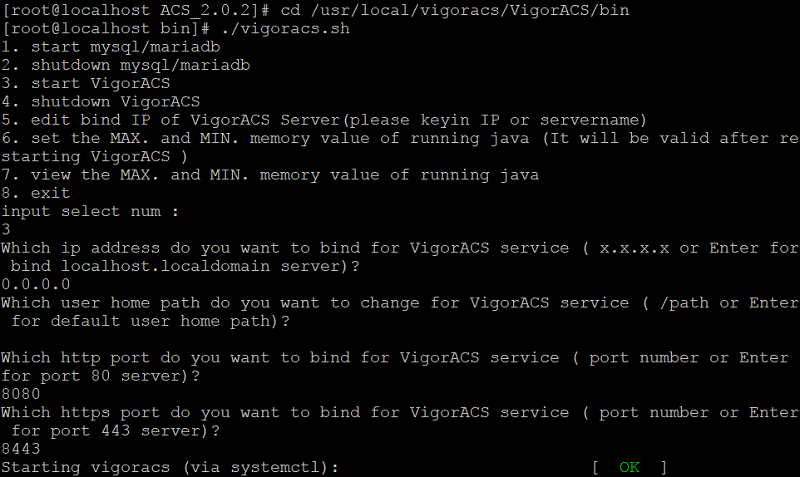Click menu option 2 shutdown mysql/mariadb
The height and width of the screenshot is (477, 800).
click(126, 65)
